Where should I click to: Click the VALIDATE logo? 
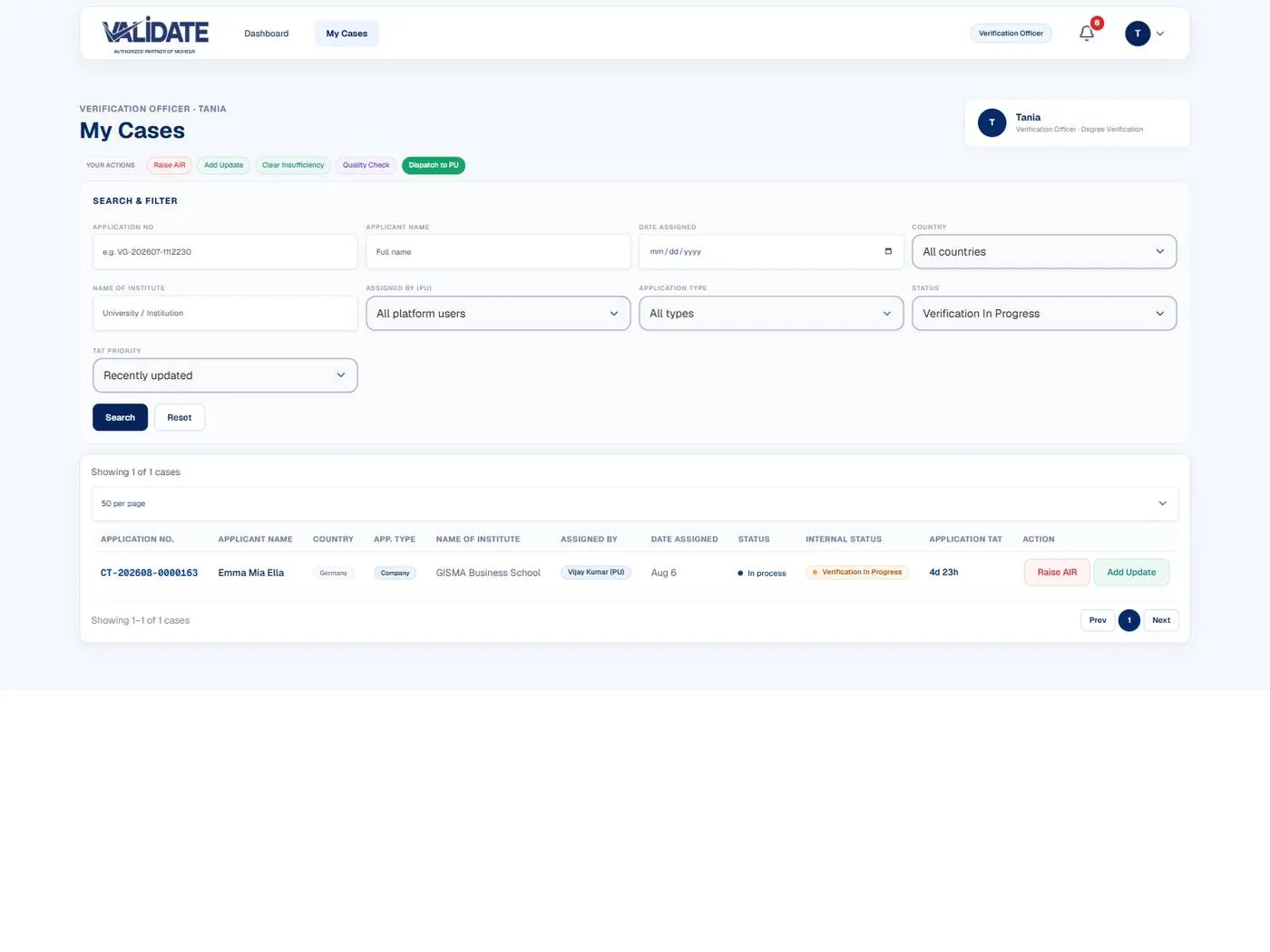[155, 34]
